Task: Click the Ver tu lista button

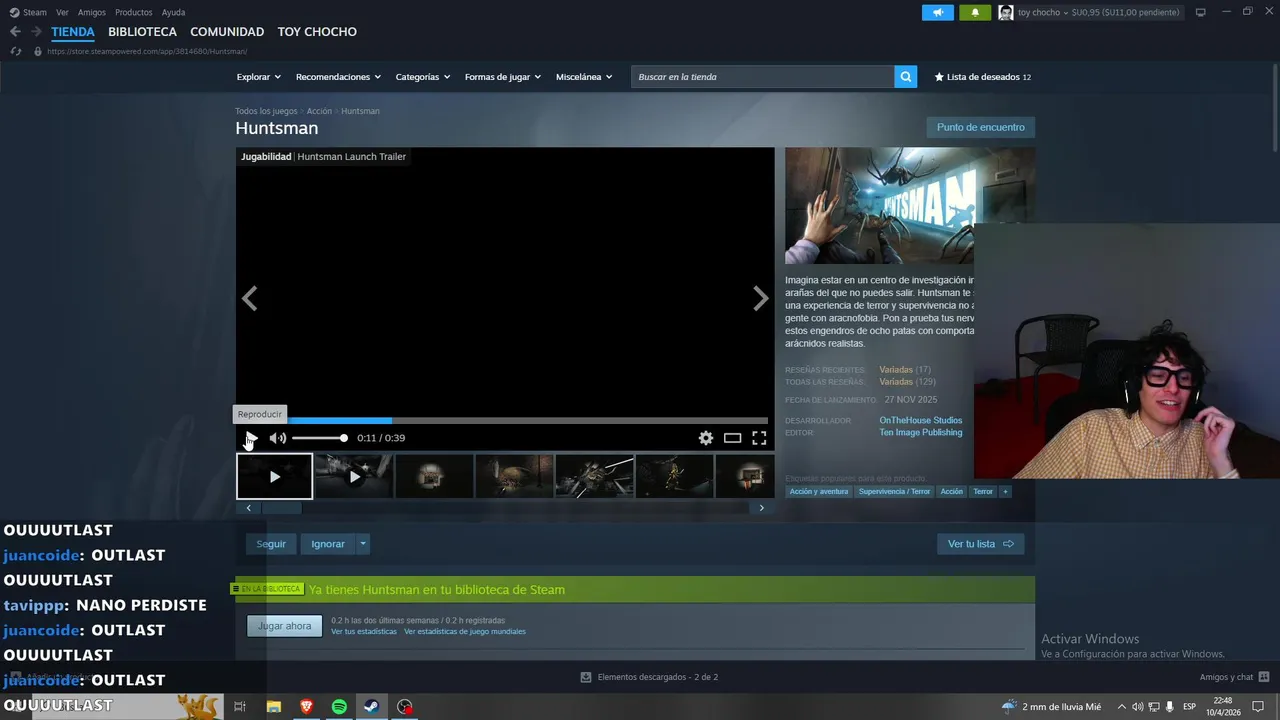Action: coord(980,544)
